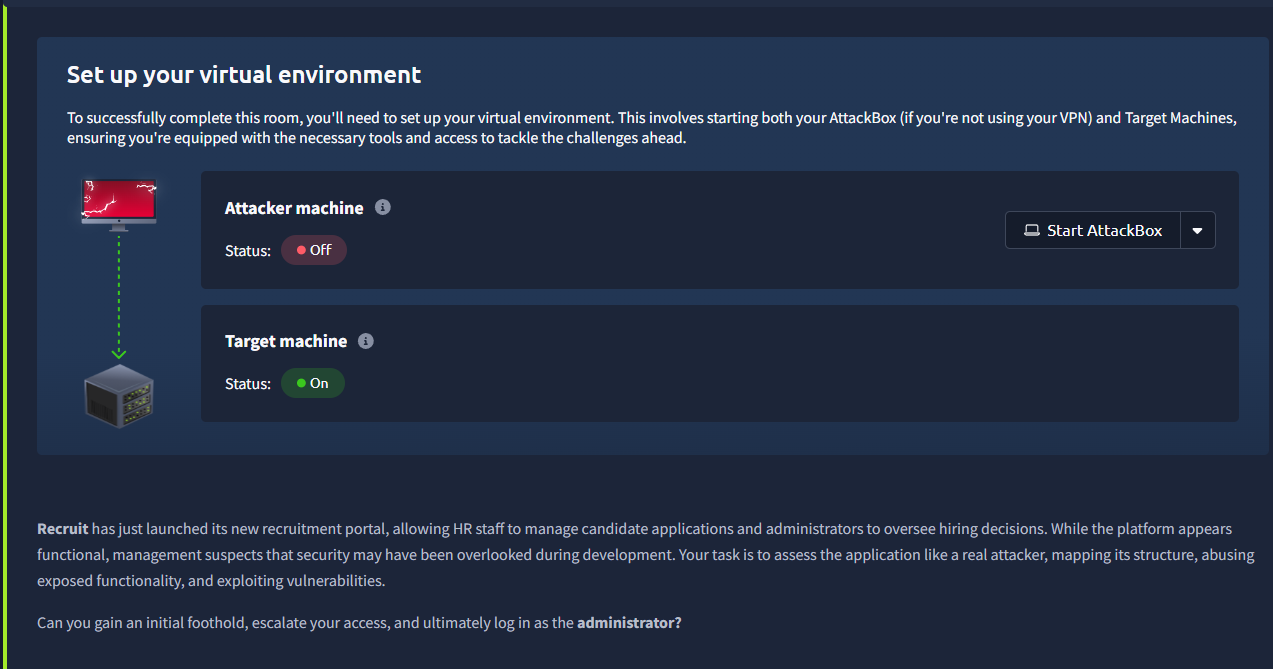The image size is (1273, 669).
Task: Click the red dot in Off badge
Action: [x=301, y=250]
